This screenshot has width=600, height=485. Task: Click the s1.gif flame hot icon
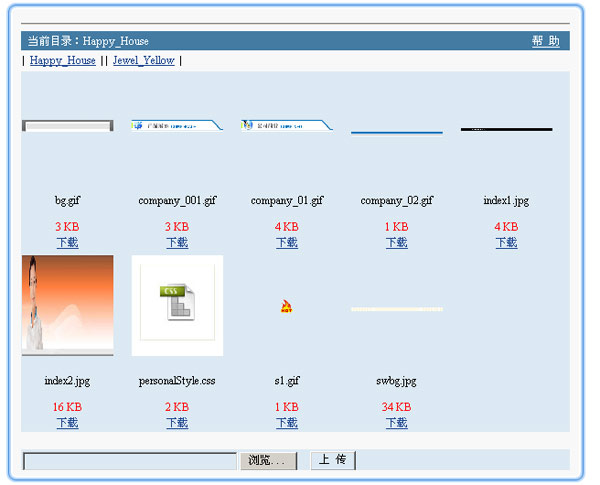tap(287, 306)
